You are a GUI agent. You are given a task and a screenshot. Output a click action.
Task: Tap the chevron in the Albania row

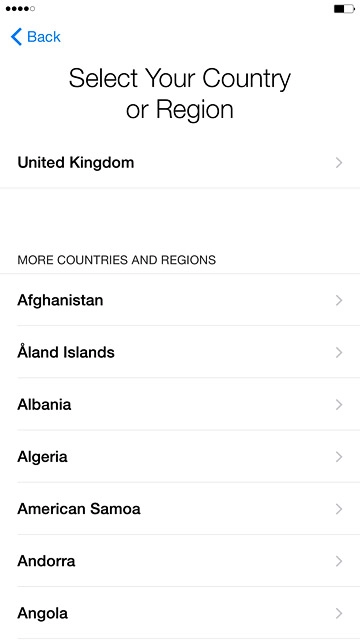(339, 404)
